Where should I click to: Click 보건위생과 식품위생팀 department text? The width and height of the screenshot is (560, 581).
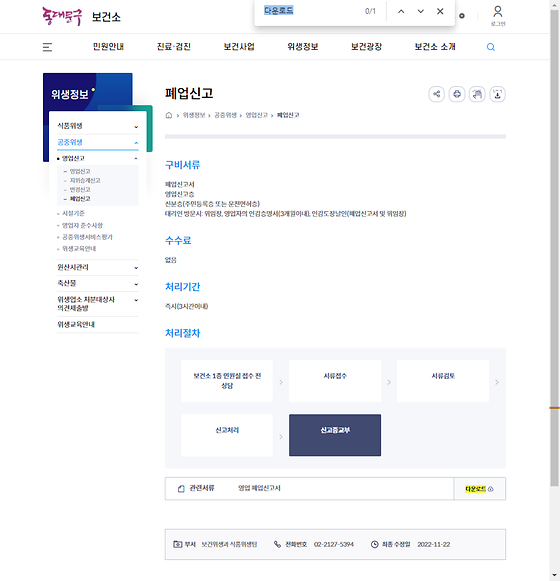pyautogui.click(x=229, y=544)
